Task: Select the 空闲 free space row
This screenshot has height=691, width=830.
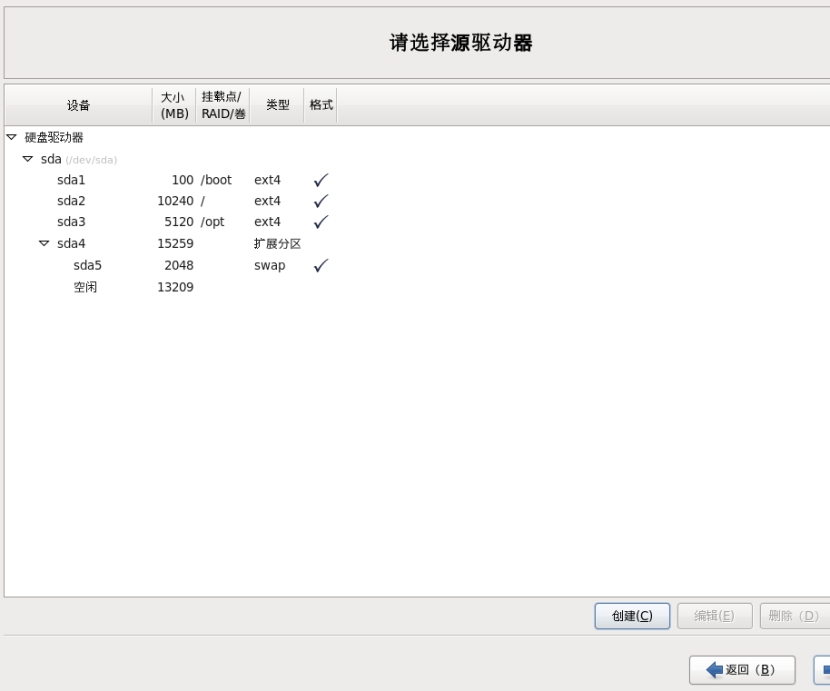Action: (86, 288)
